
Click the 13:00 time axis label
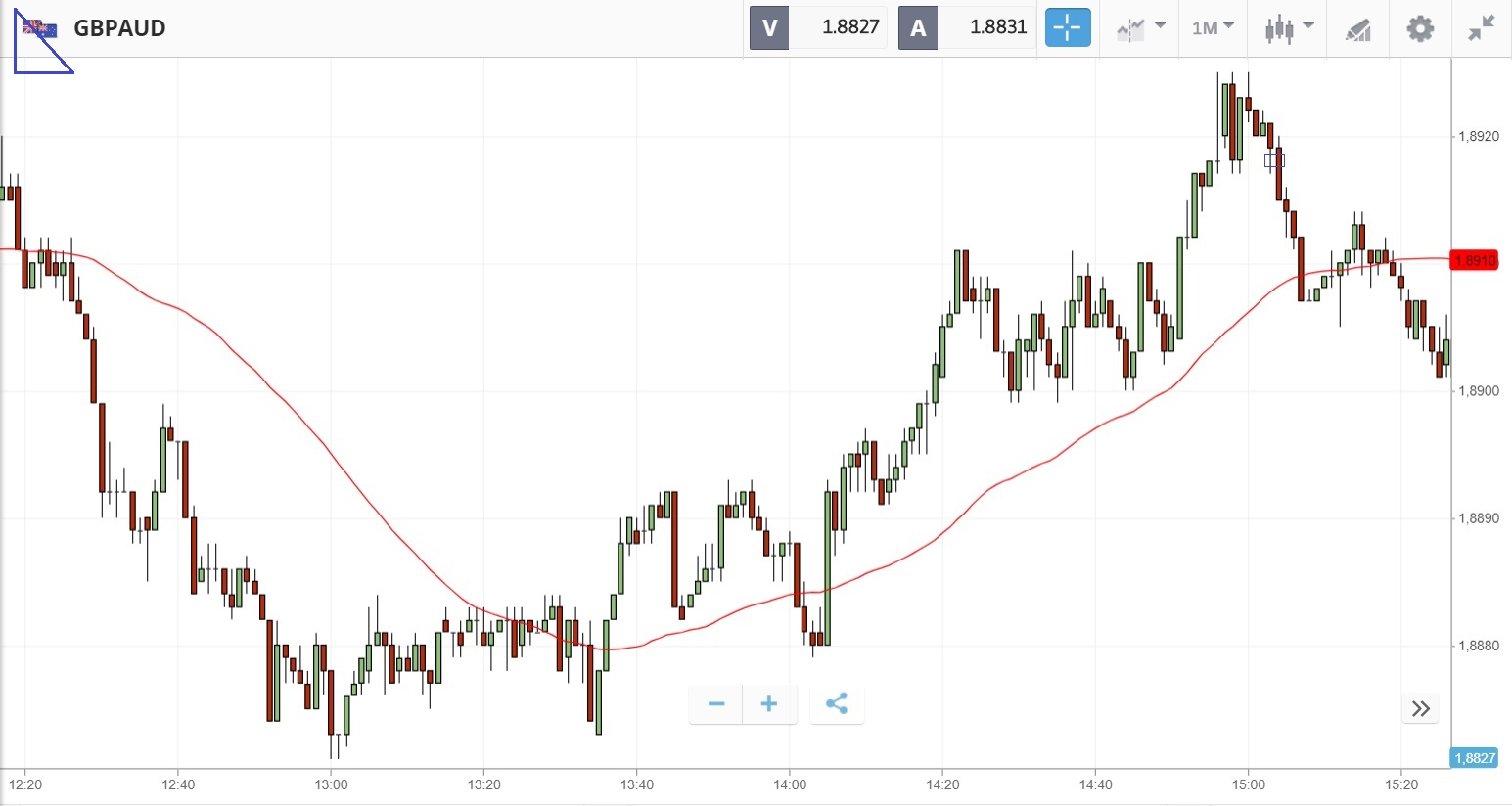(x=331, y=784)
